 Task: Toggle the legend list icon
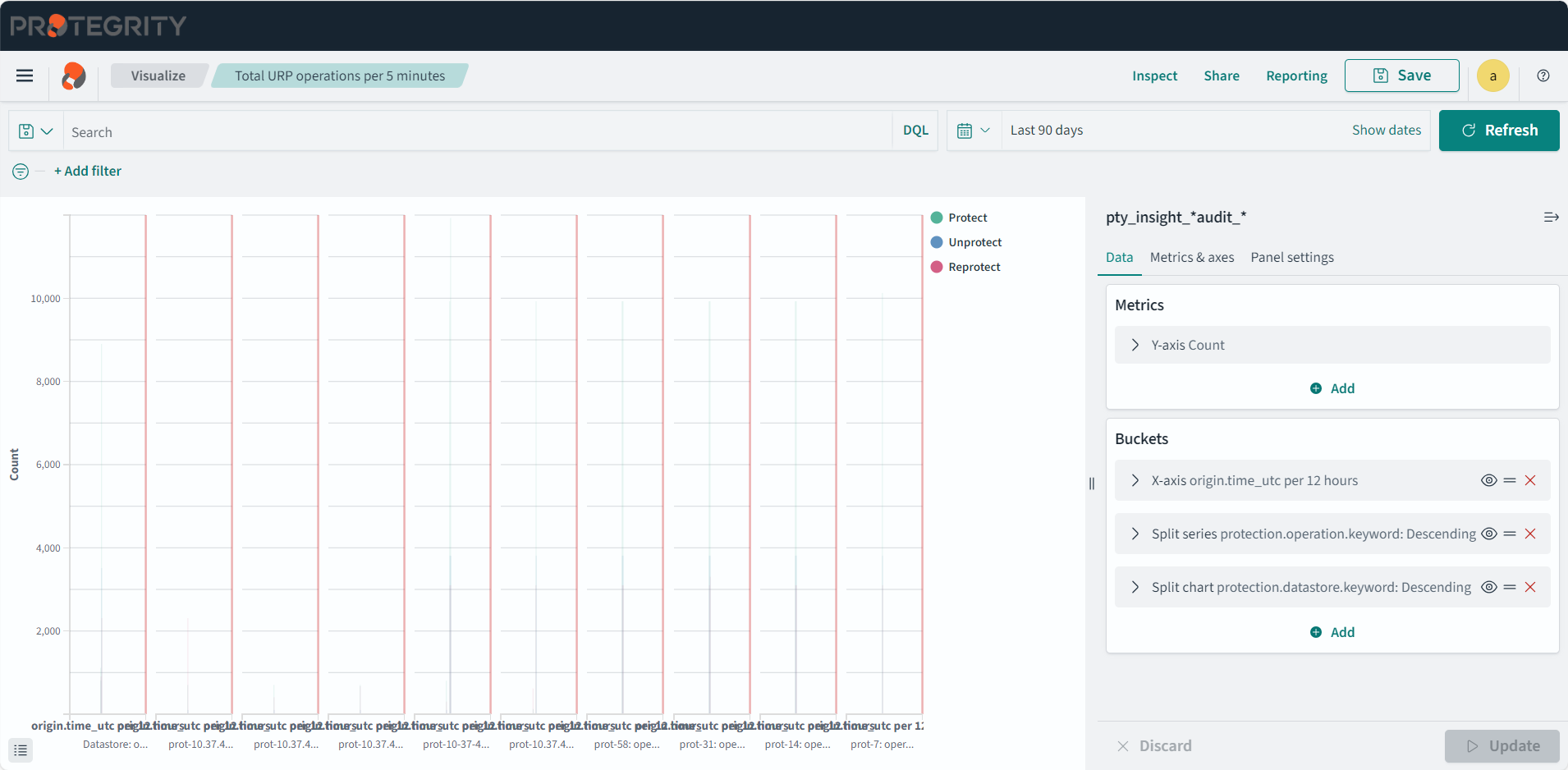[21, 749]
